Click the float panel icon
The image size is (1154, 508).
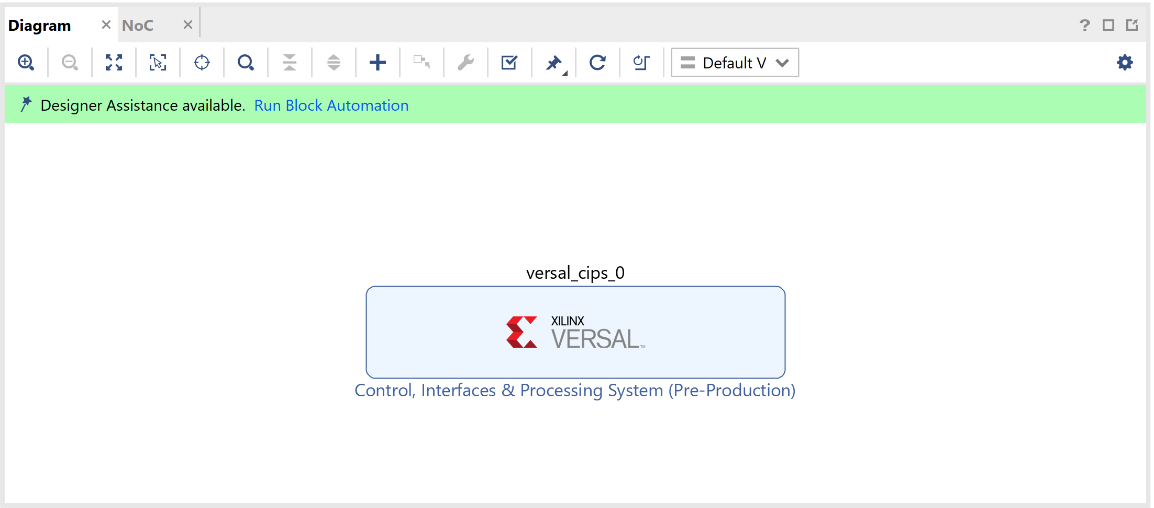coord(1132,25)
